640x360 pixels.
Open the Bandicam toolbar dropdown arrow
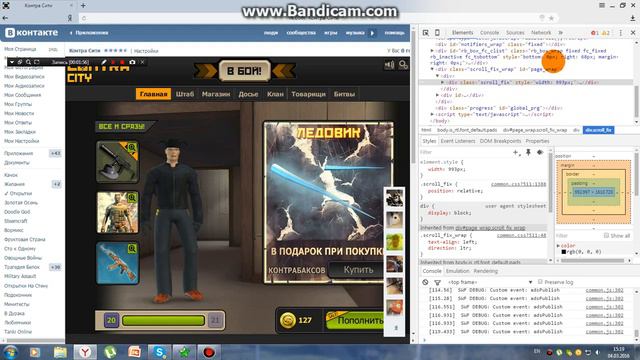tap(12, 62)
